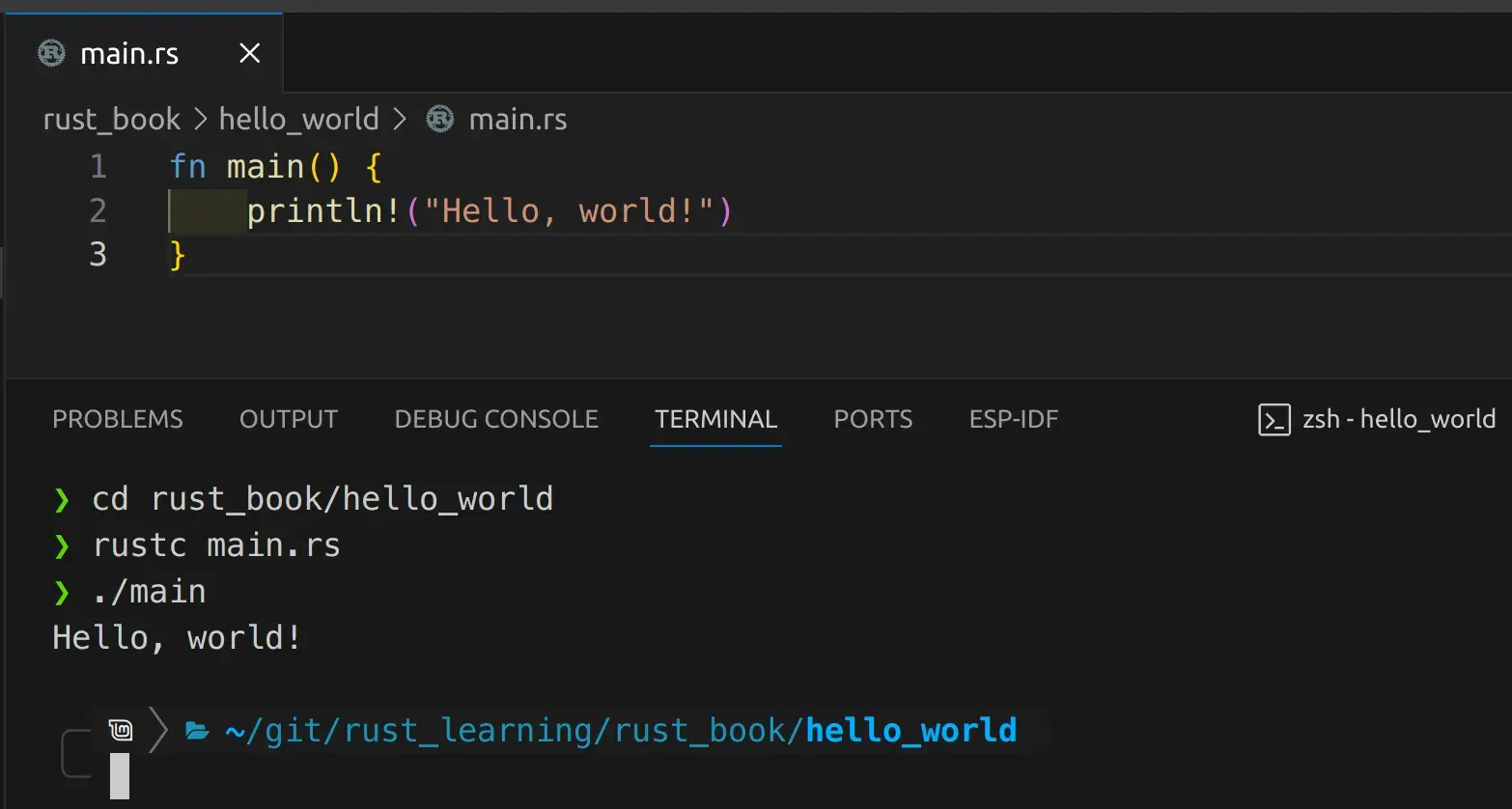Click the green prompt arrow before rustc main.rs
This screenshot has width=1512, height=809.
point(63,546)
